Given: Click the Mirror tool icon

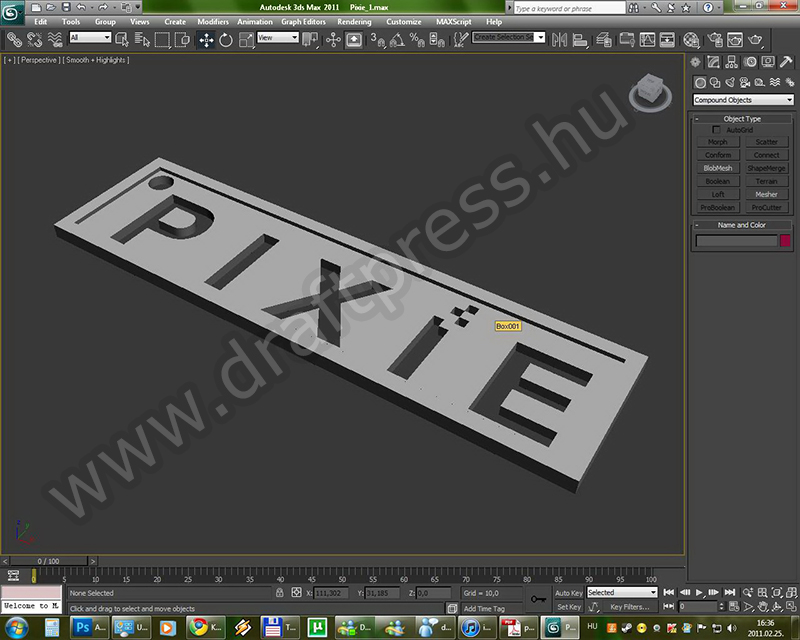Looking at the screenshot, I should 559,40.
